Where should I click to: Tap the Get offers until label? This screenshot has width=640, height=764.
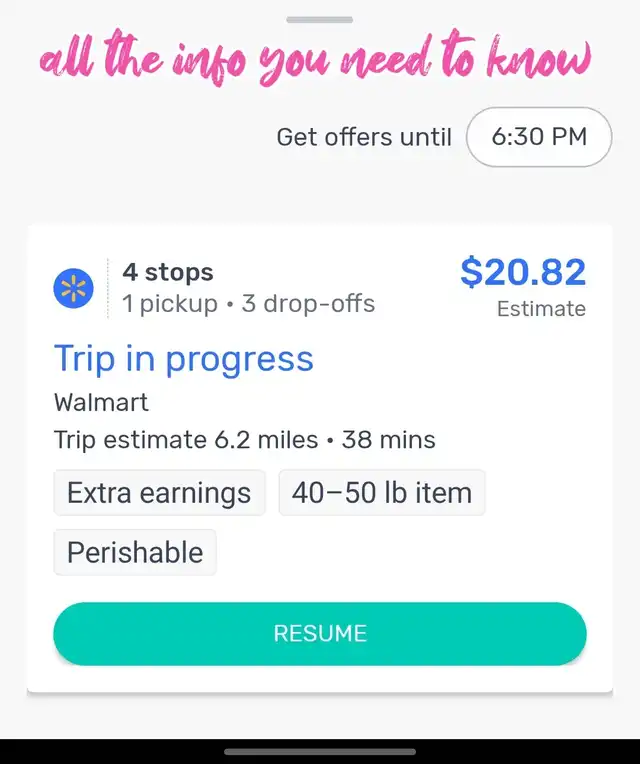[x=364, y=137]
